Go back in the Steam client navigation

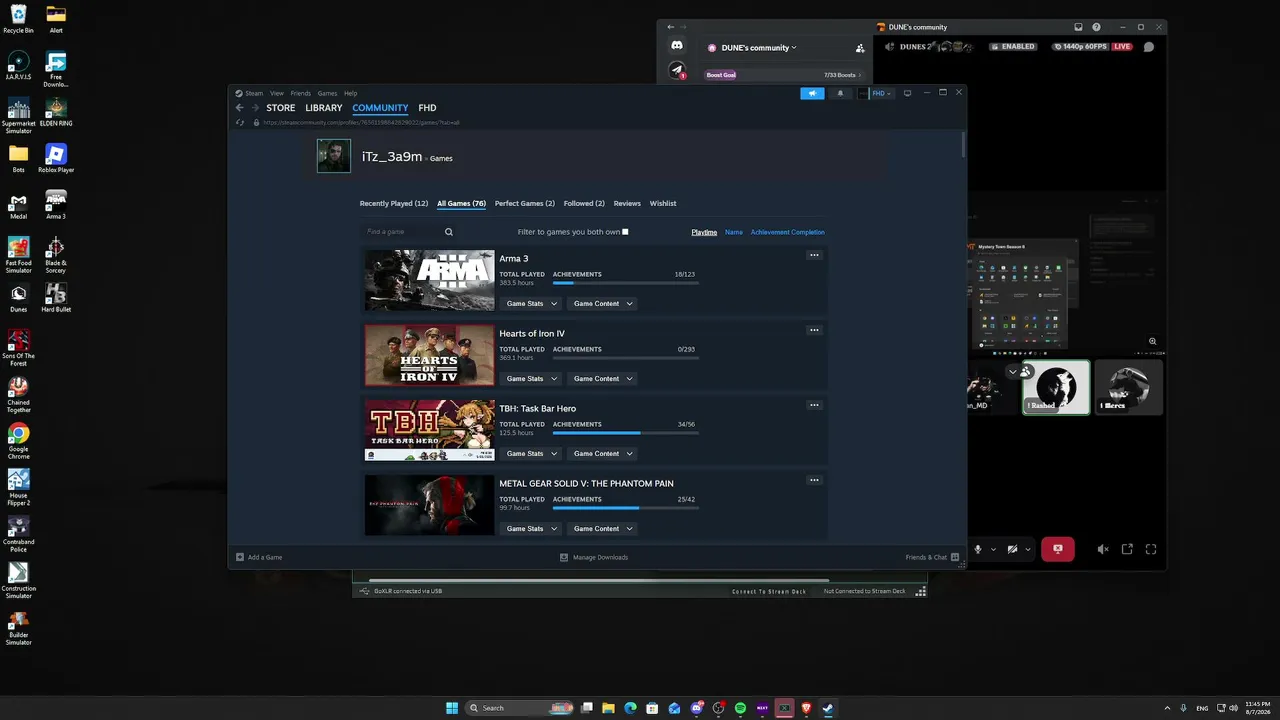(239, 108)
